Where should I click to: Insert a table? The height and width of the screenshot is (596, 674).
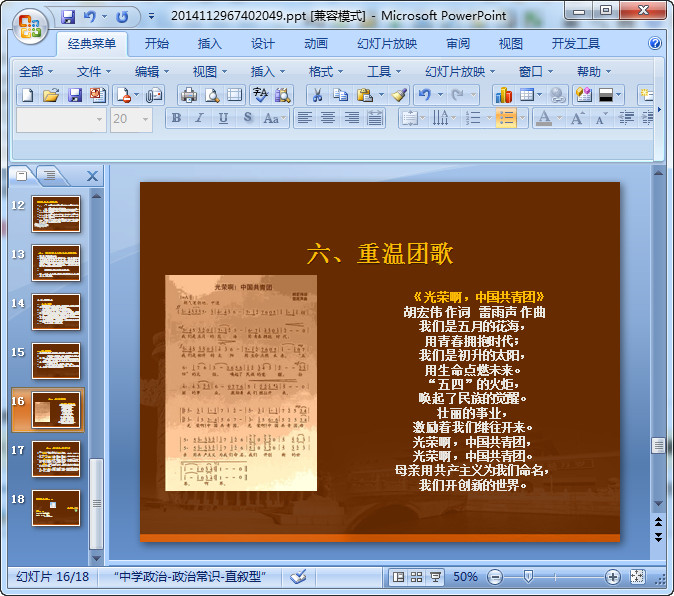pyautogui.click(x=527, y=95)
